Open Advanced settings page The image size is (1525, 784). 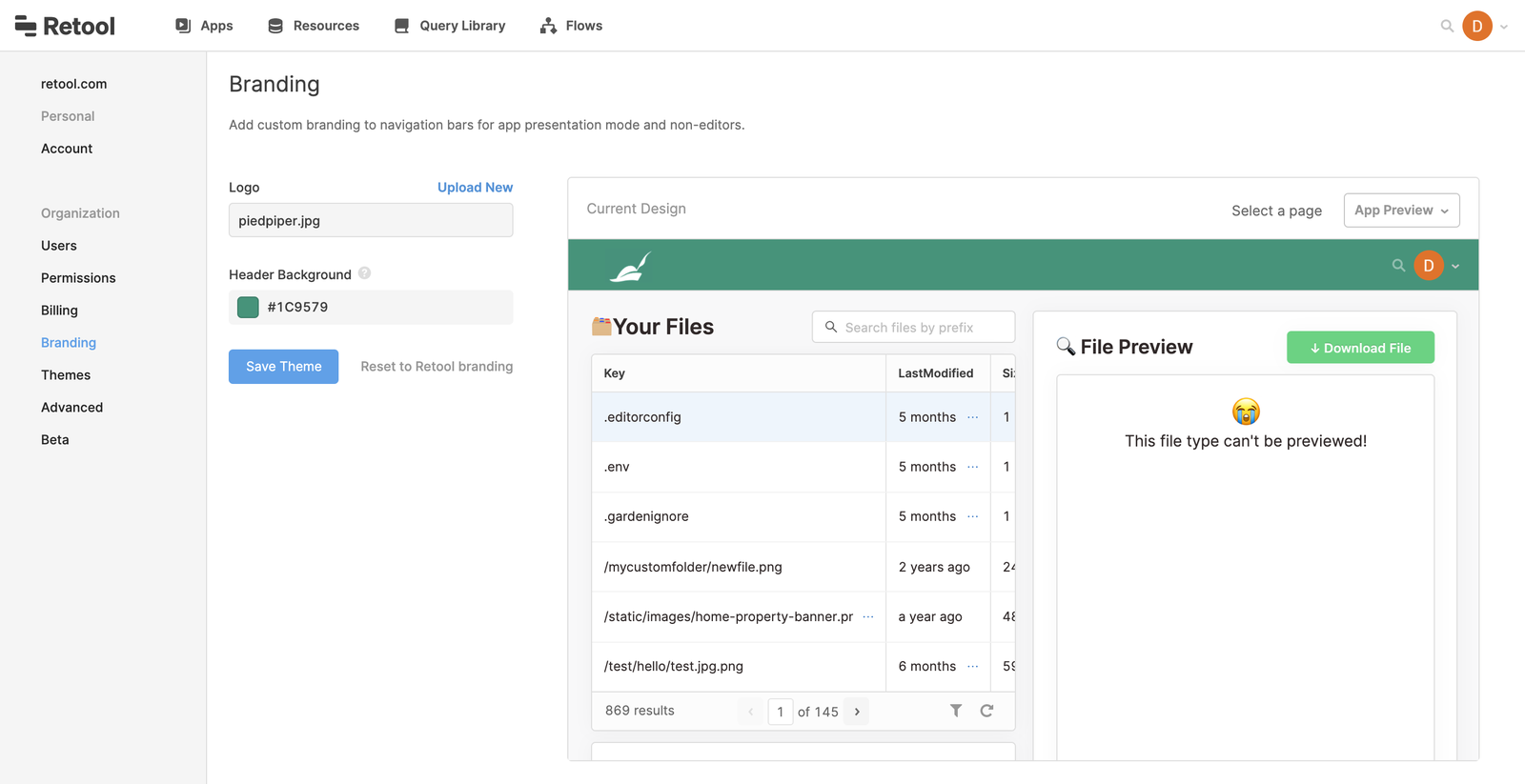click(71, 408)
